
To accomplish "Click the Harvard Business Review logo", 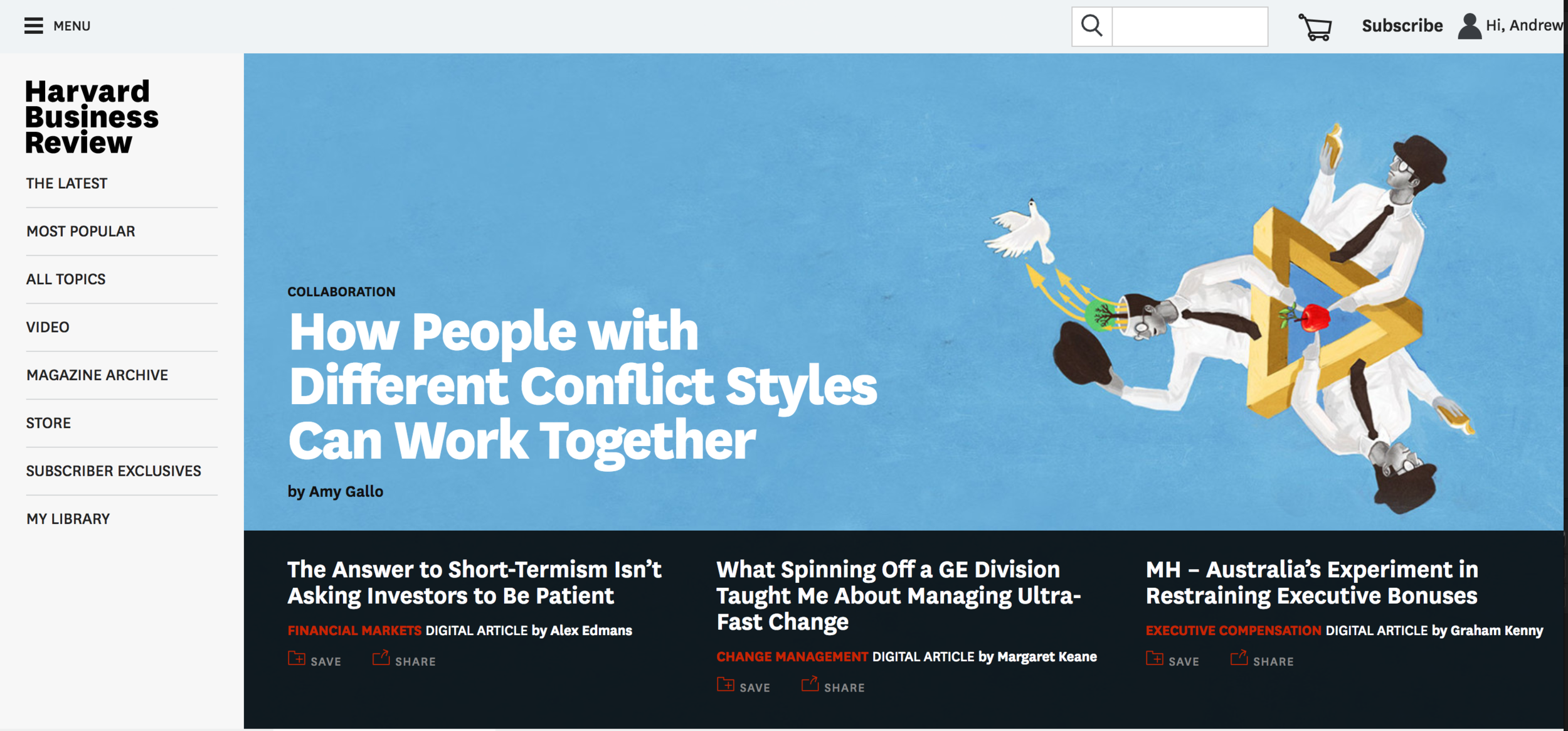I will click(x=92, y=117).
